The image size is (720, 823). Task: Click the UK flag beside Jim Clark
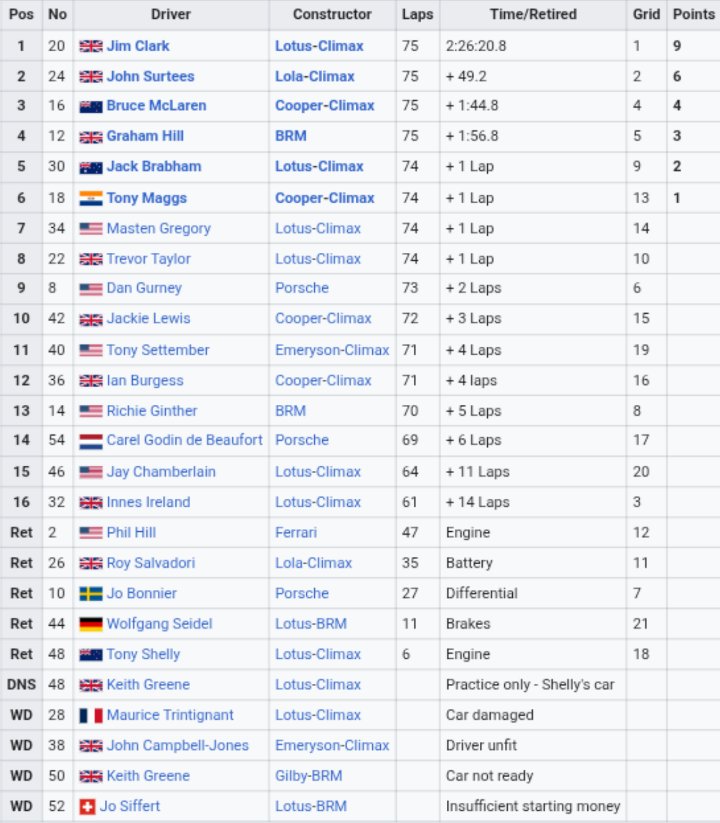pos(91,46)
